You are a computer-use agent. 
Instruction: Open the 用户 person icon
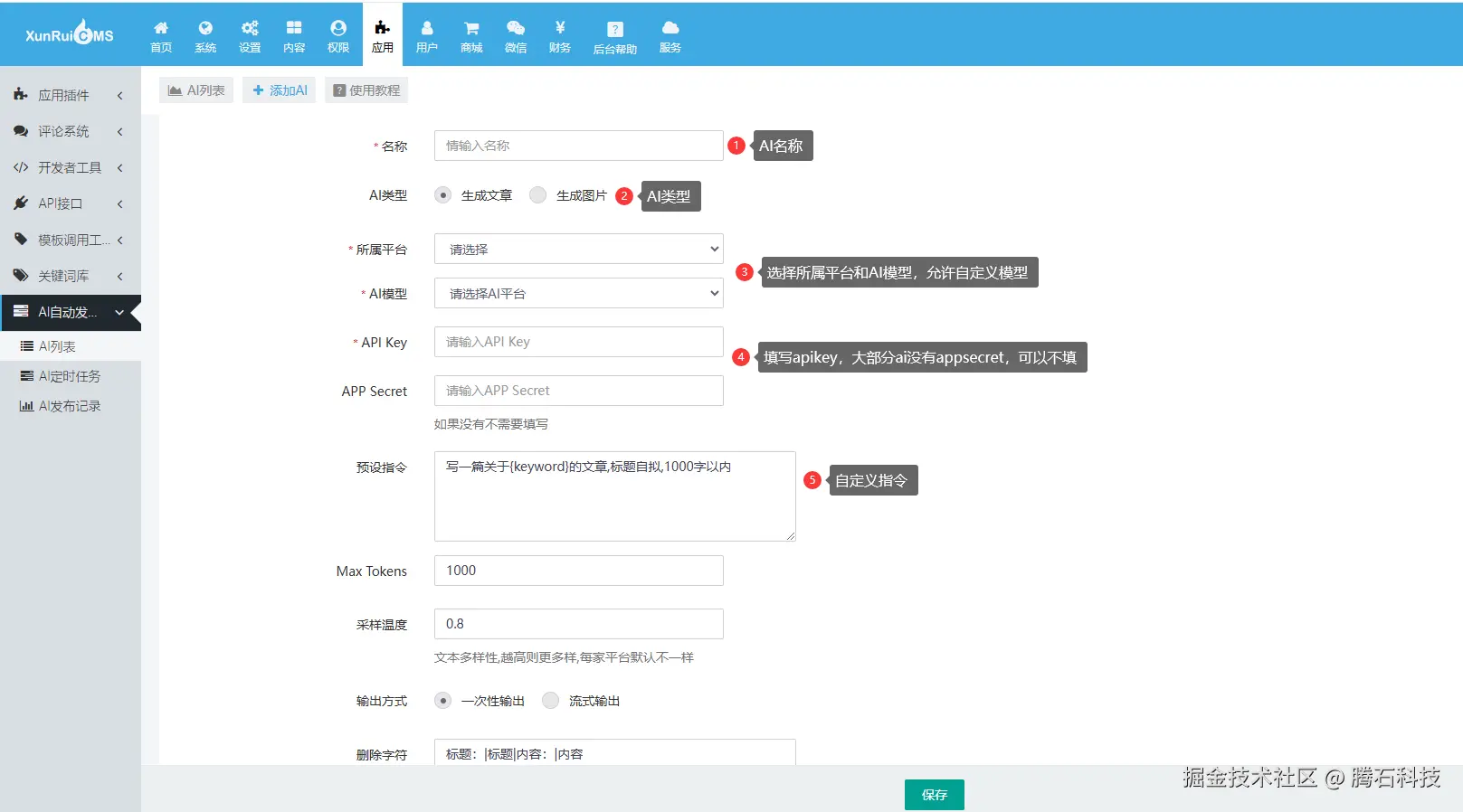click(x=427, y=28)
